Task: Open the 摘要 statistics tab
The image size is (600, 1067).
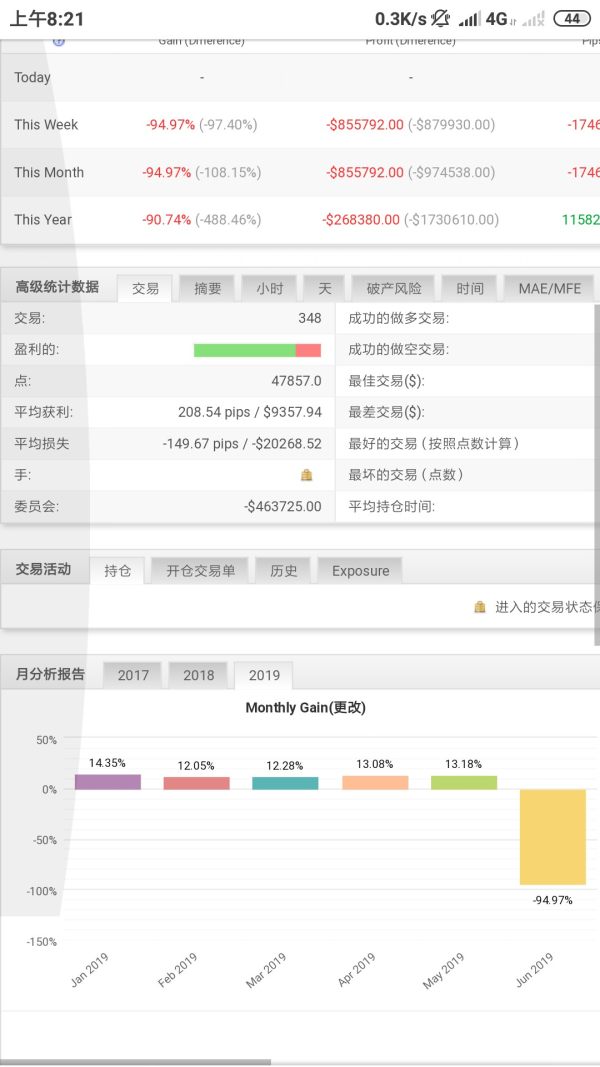Action: 207,288
